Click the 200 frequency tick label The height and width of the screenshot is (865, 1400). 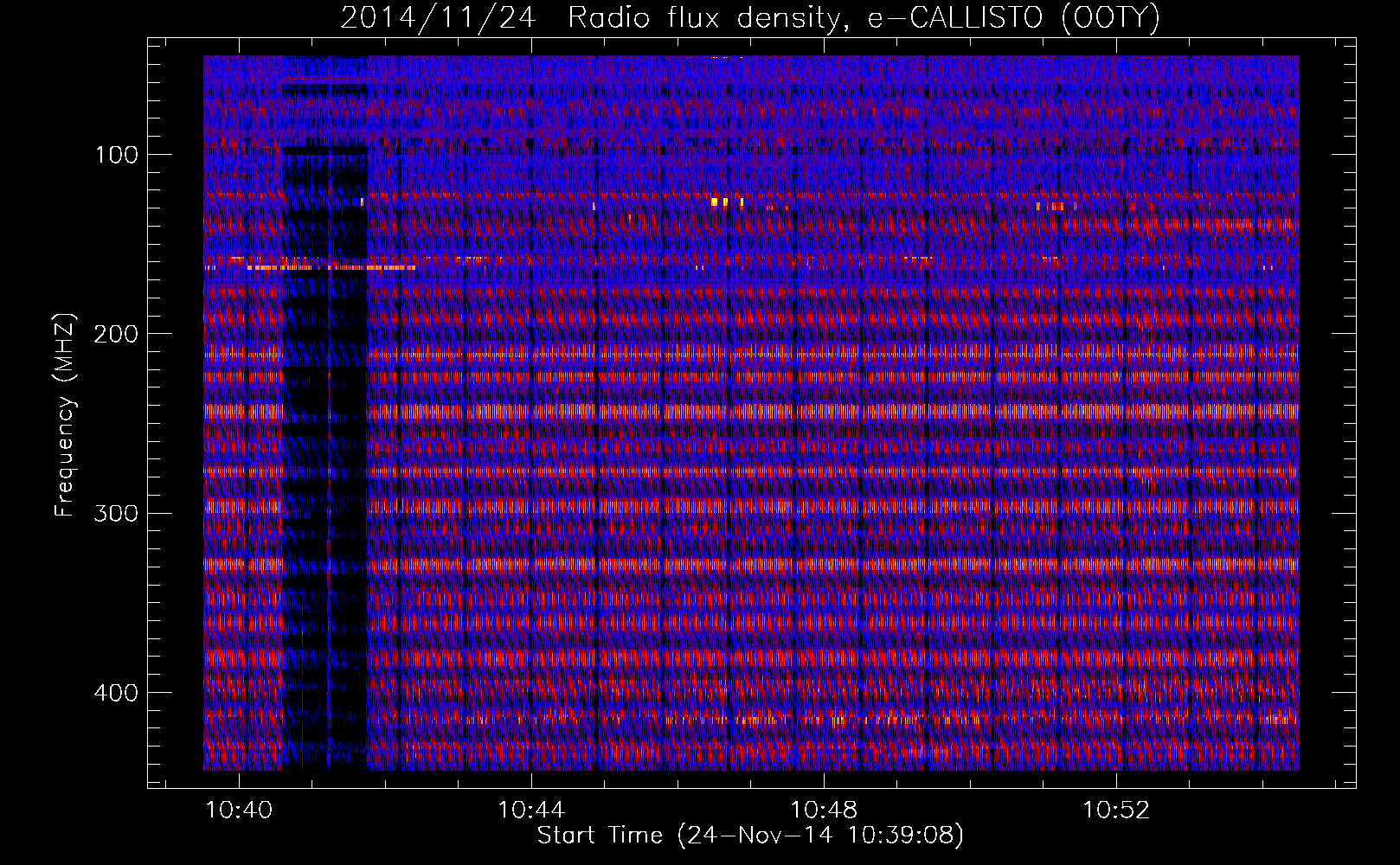pos(118,334)
